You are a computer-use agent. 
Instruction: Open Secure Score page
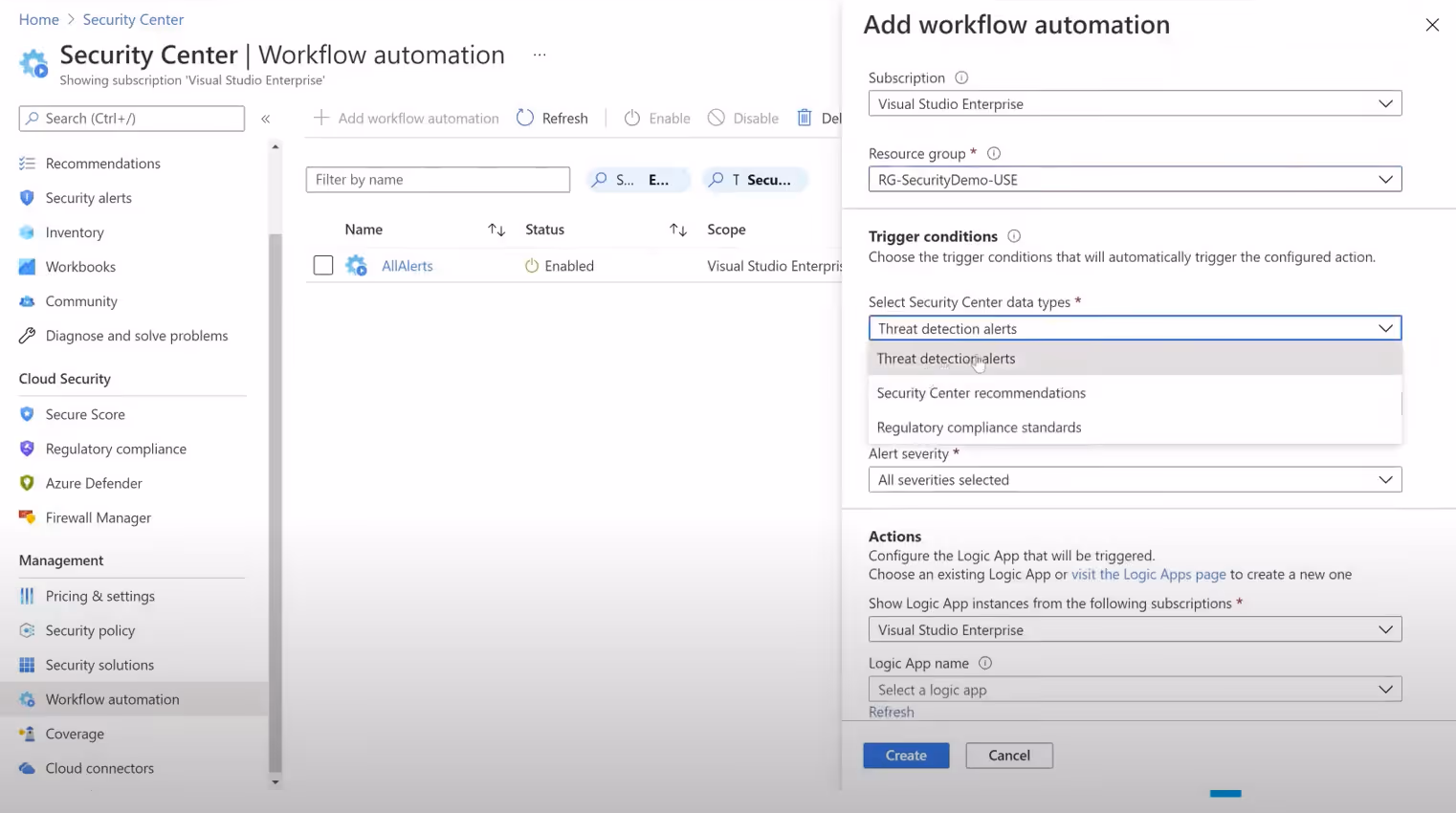click(x=85, y=414)
